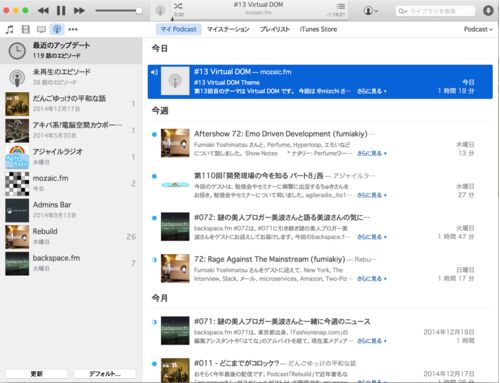Click the podcast artwork icon in now playing
This screenshot has height=383, width=500.
160,10
